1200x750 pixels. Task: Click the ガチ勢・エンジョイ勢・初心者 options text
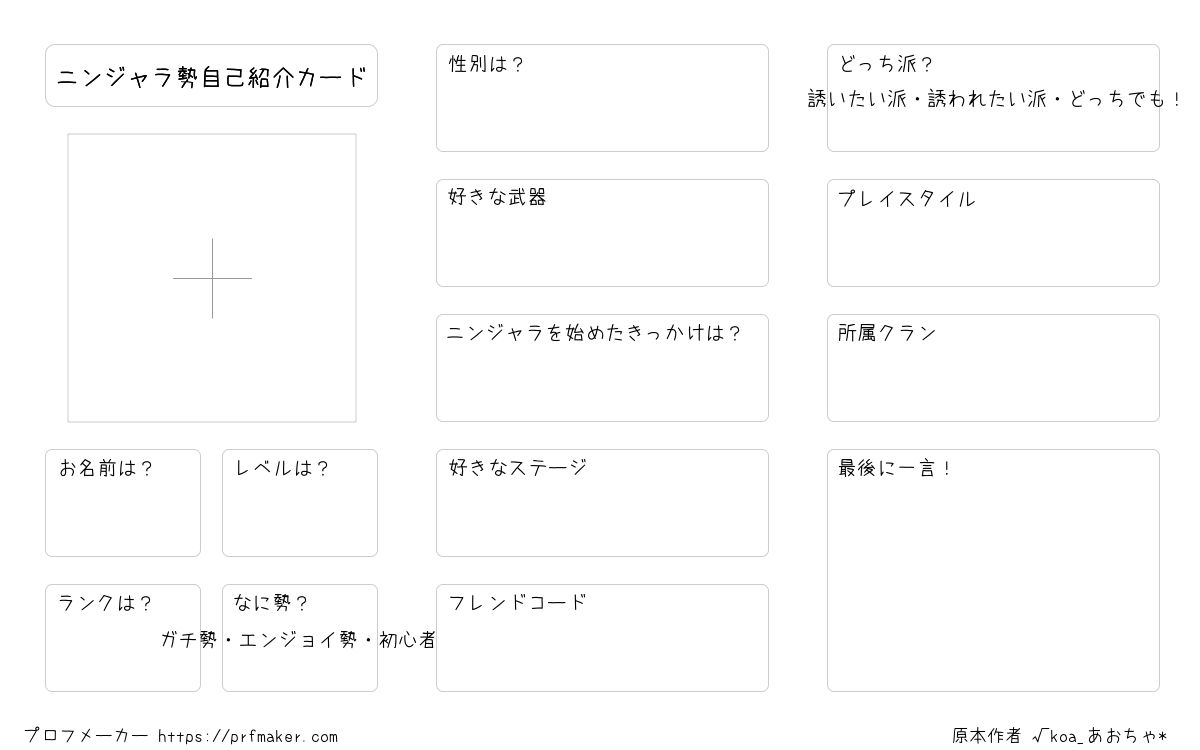[x=298, y=640]
